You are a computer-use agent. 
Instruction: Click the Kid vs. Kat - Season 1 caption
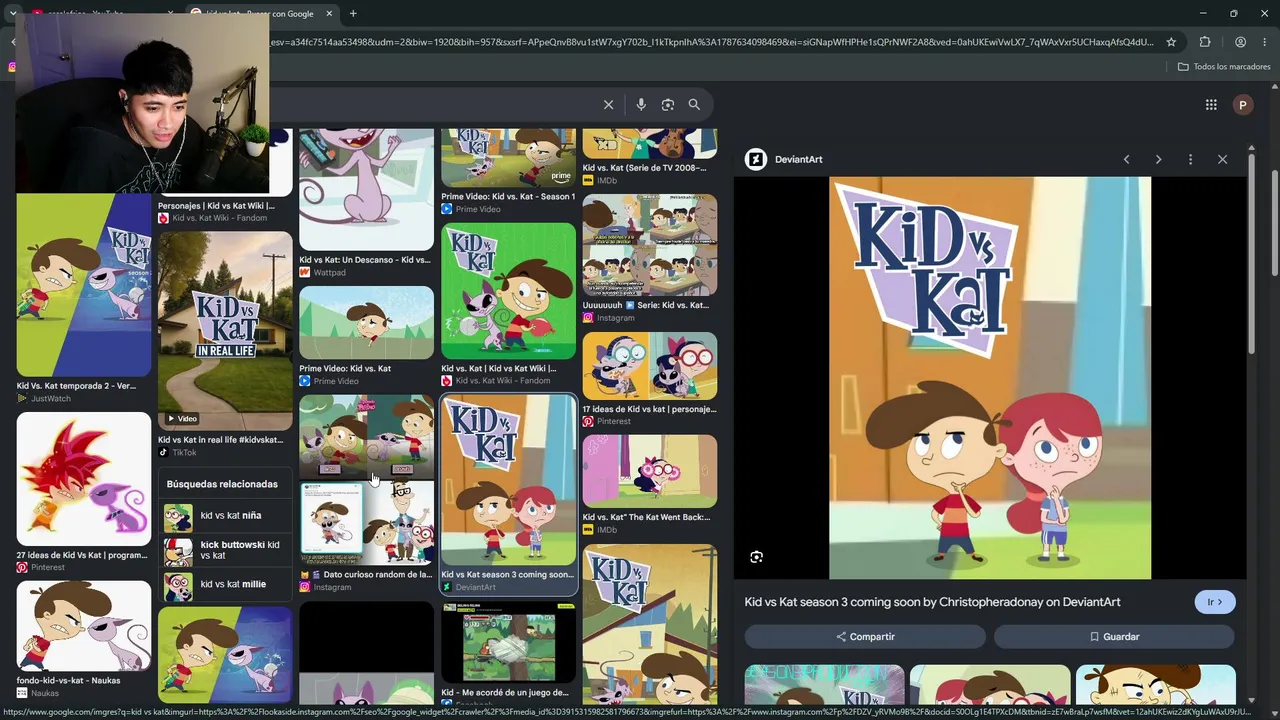click(508, 197)
